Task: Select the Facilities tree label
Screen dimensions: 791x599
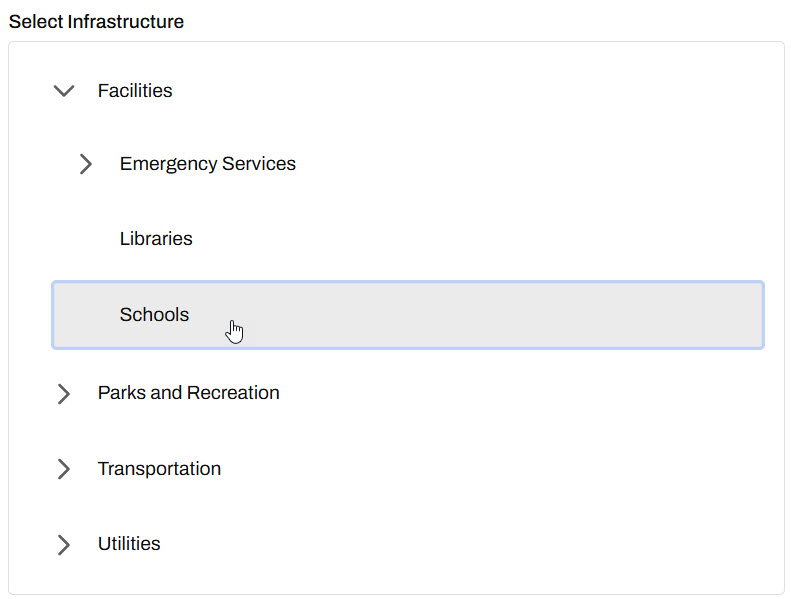Action: click(x=135, y=91)
